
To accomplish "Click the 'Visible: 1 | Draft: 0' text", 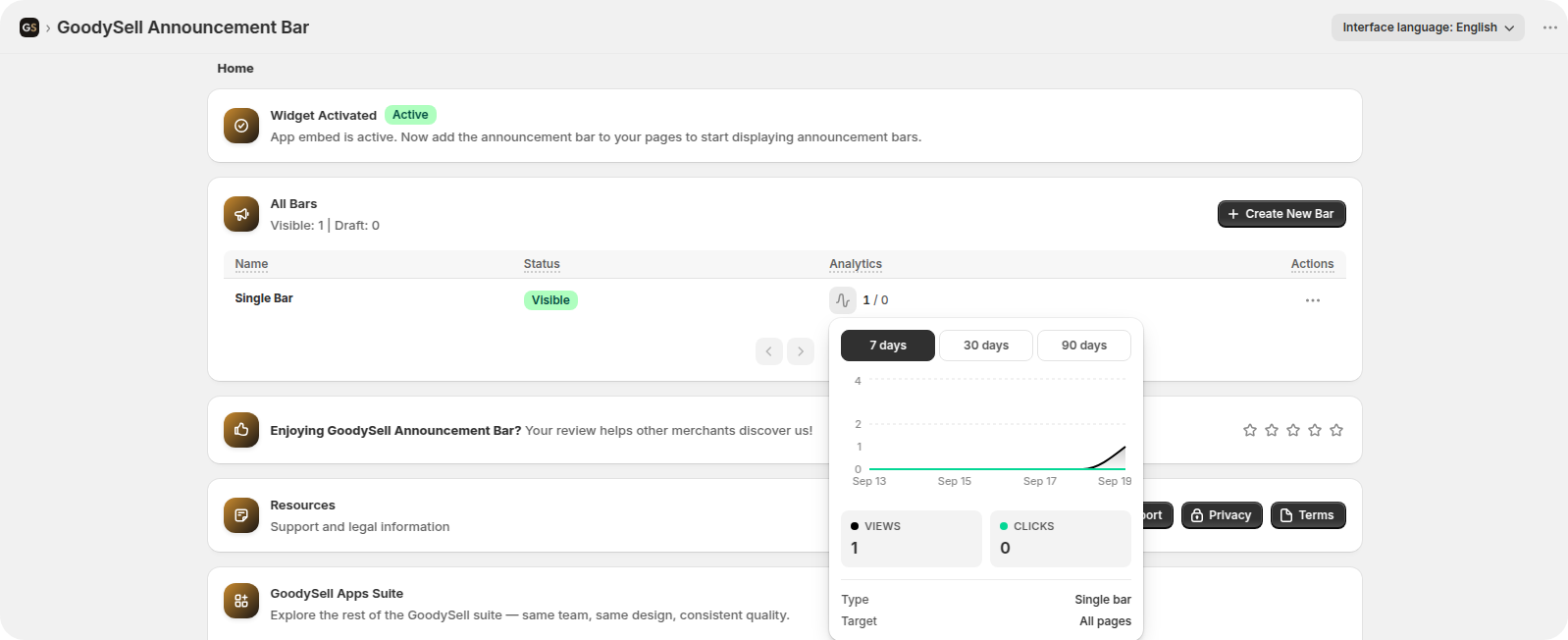I will click(325, 226).
